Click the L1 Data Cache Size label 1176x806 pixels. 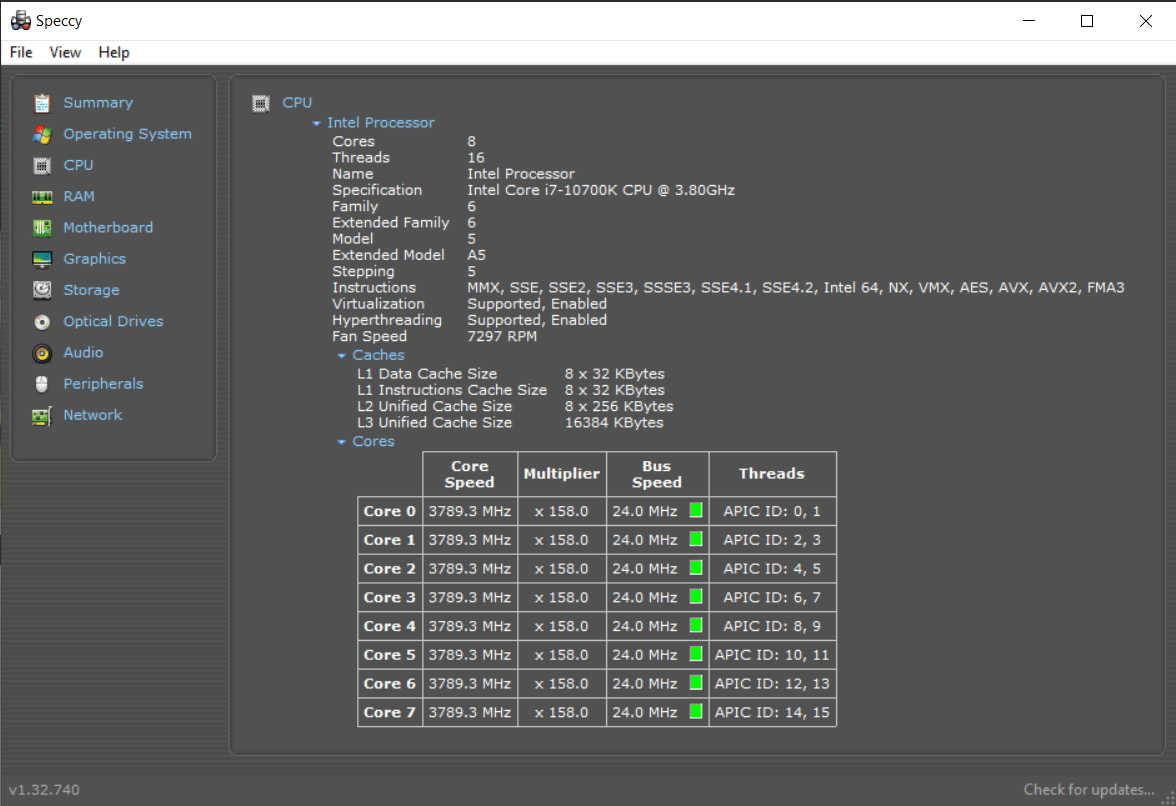tap(427, 373)
